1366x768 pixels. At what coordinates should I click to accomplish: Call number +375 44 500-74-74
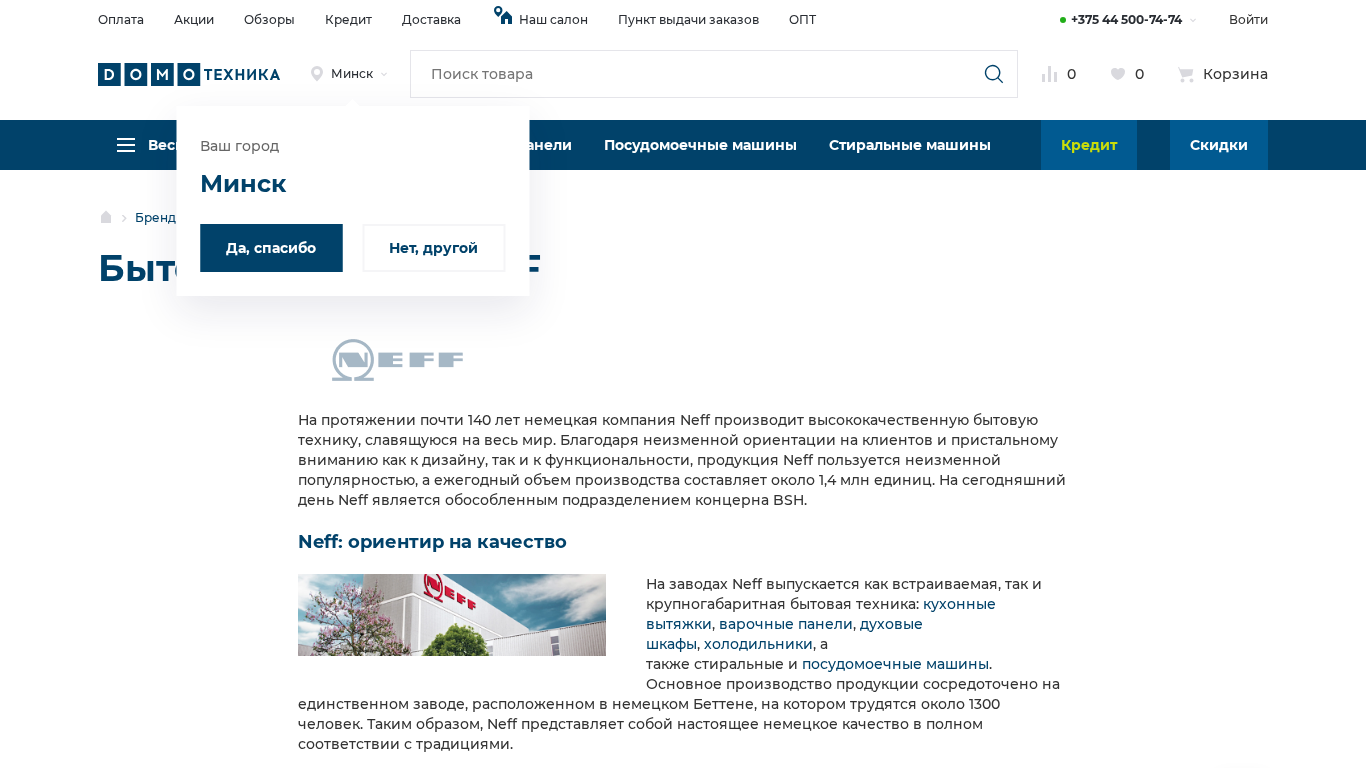1126,20
